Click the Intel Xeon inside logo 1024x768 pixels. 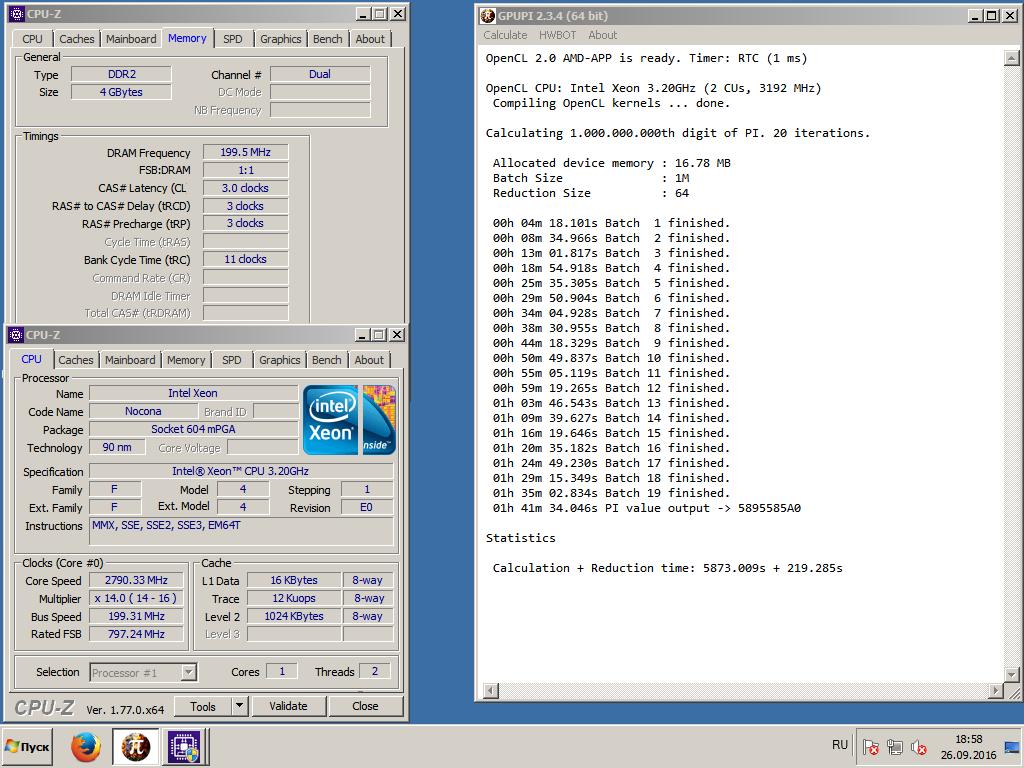(349, 420)
